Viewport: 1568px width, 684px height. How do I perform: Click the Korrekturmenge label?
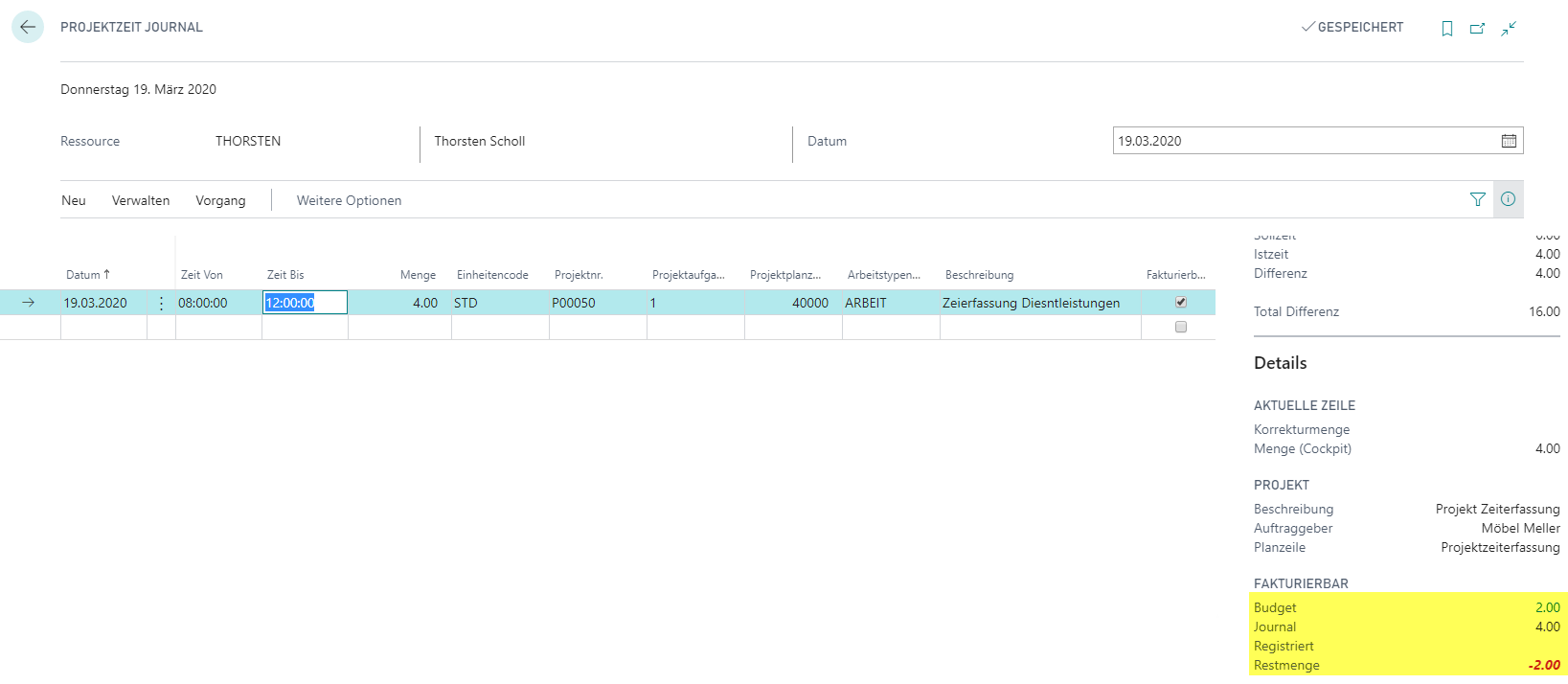pos(1302,429)
